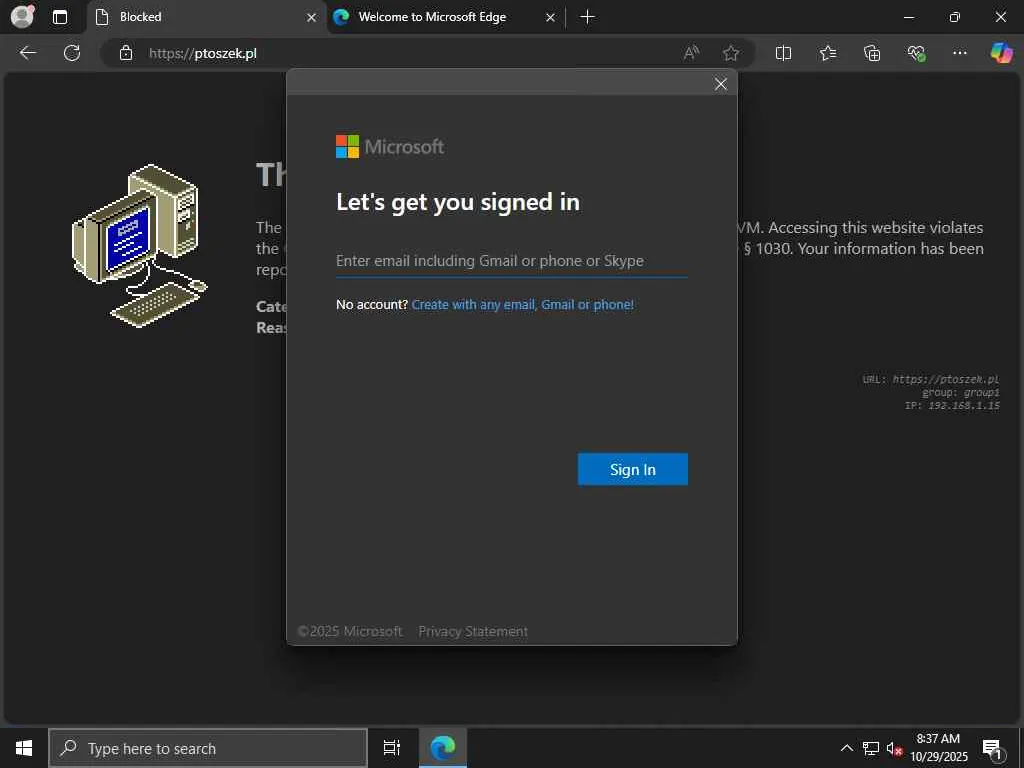Open the Privacy Statement link
Viewport: 1024px width, 768px height.
(473, 632)
